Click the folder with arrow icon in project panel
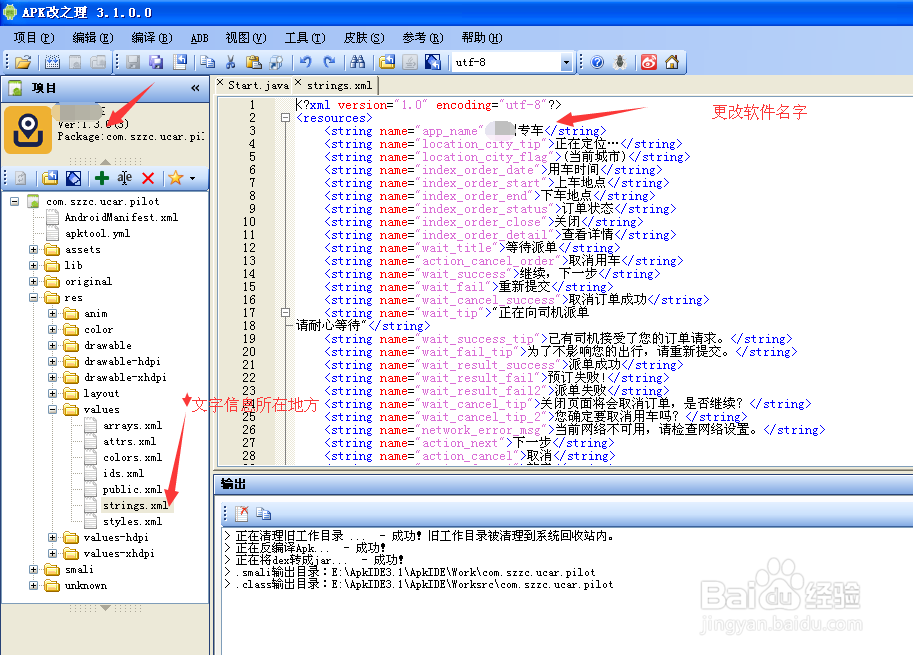913x655 pixels. tap(50, 178)
